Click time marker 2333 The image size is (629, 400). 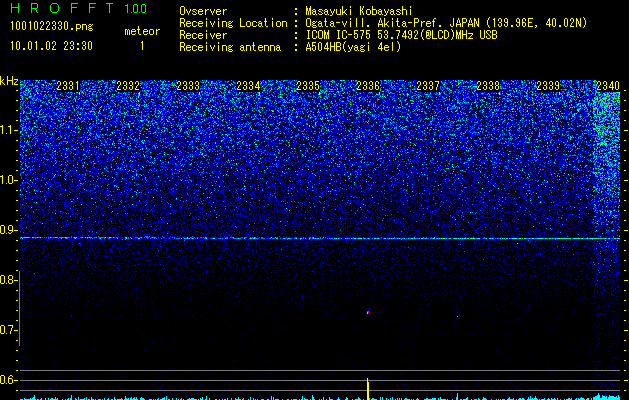coord(188,86)
